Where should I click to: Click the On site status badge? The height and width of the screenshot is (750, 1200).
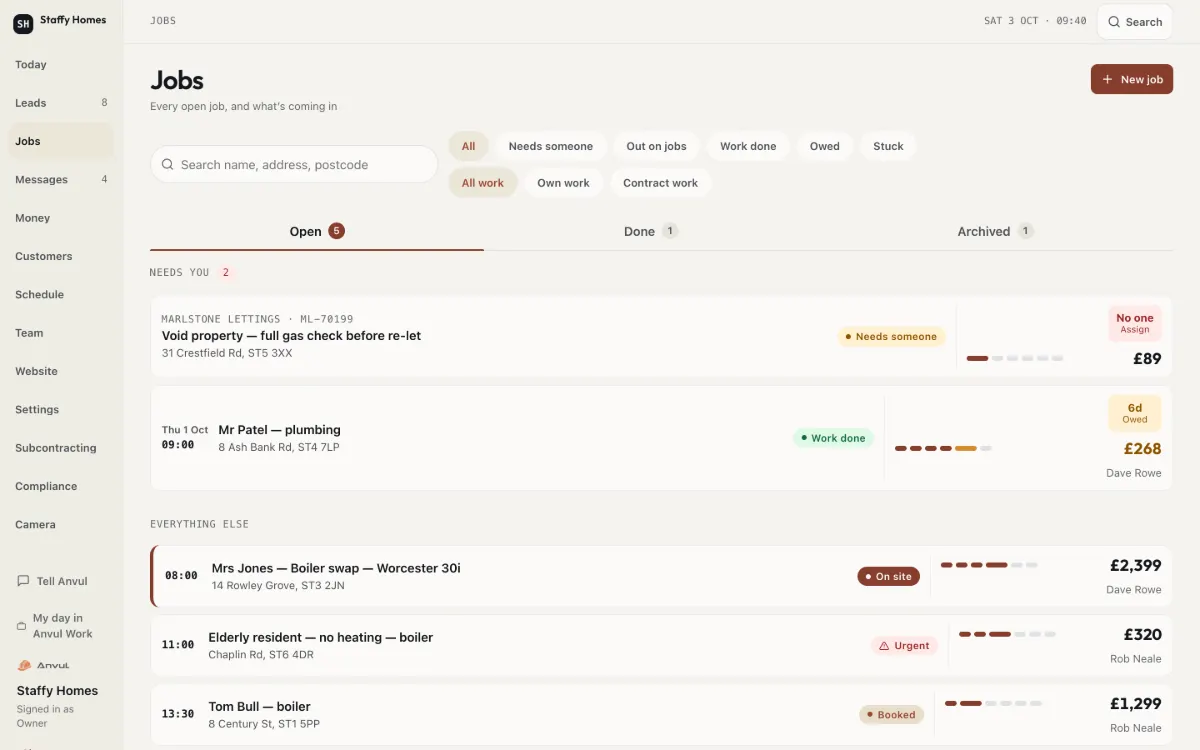tap(888, 577)
